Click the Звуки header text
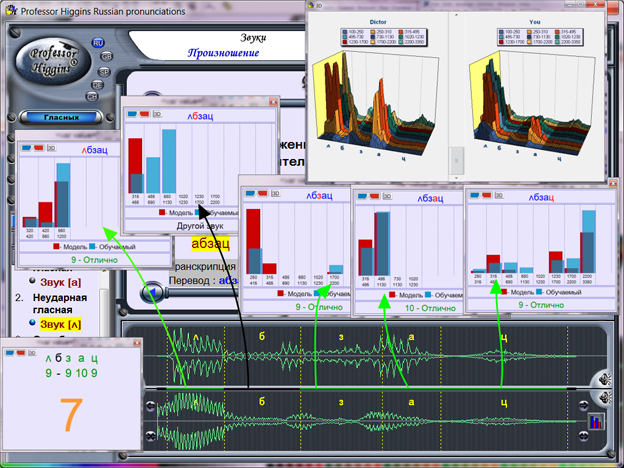Screen dimensions: 624x468 [253, 38]
